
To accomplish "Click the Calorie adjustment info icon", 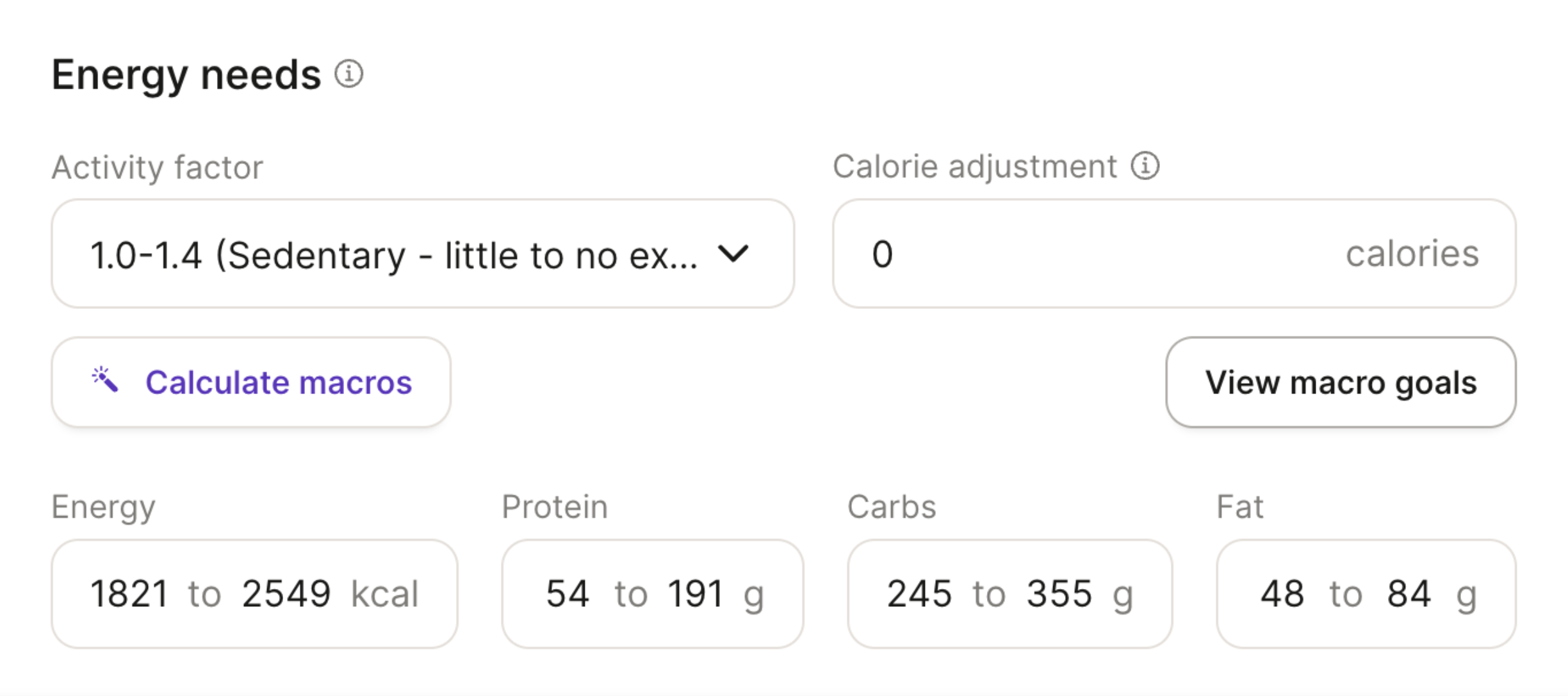I will pos(1145,166).
